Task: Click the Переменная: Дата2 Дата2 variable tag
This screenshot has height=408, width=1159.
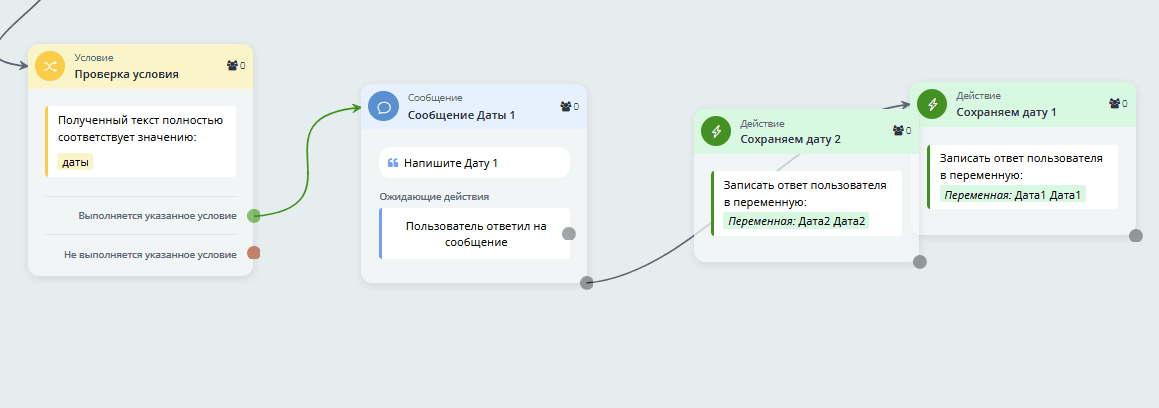Action: pos(796,221)
